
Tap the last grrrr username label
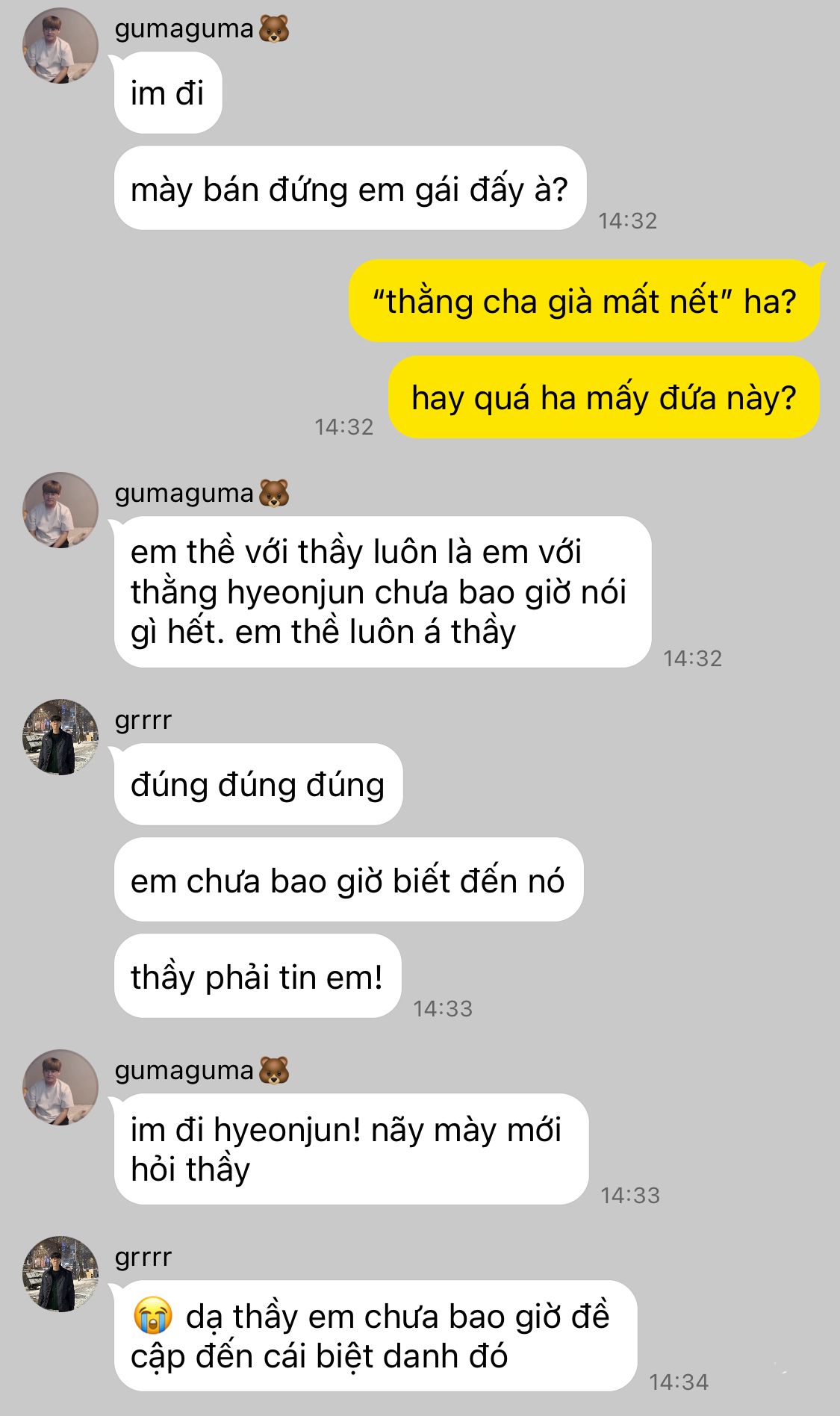[143, 1258]
